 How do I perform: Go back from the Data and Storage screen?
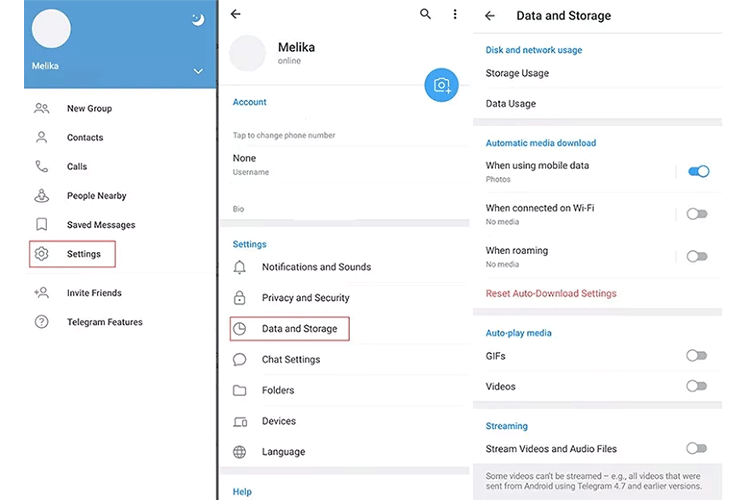click(489, 16)
